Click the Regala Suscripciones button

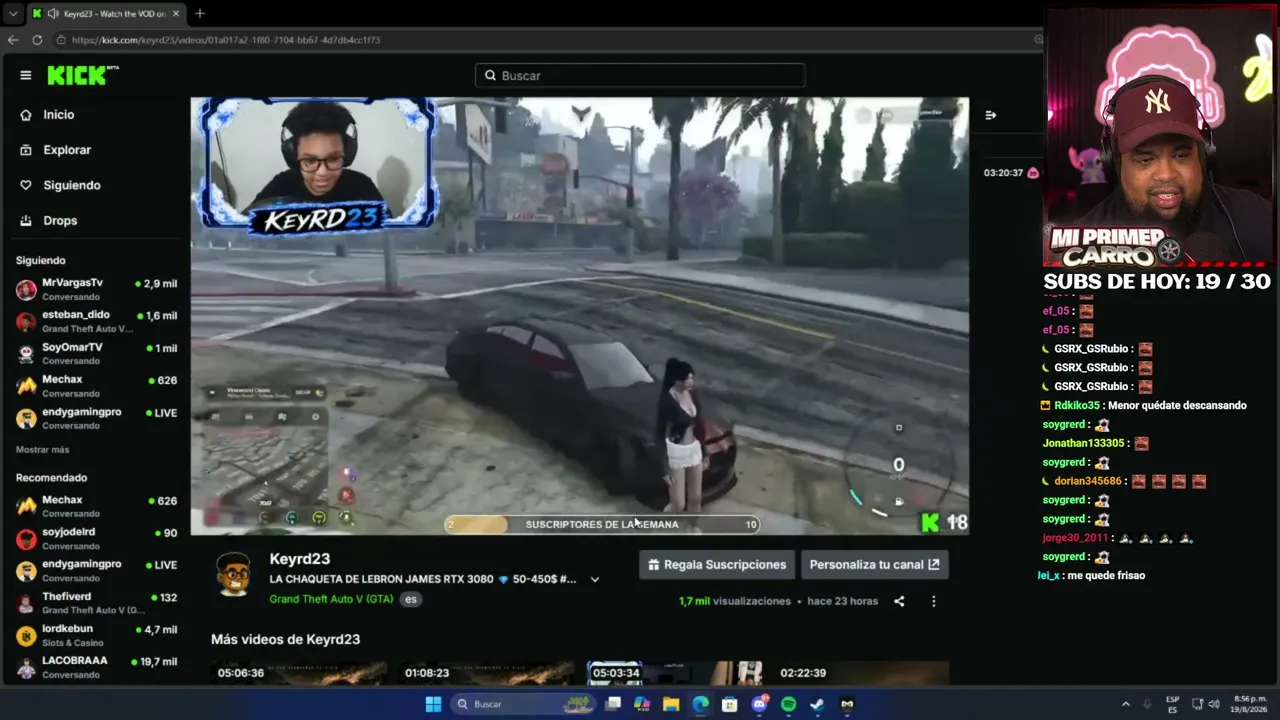717,564
